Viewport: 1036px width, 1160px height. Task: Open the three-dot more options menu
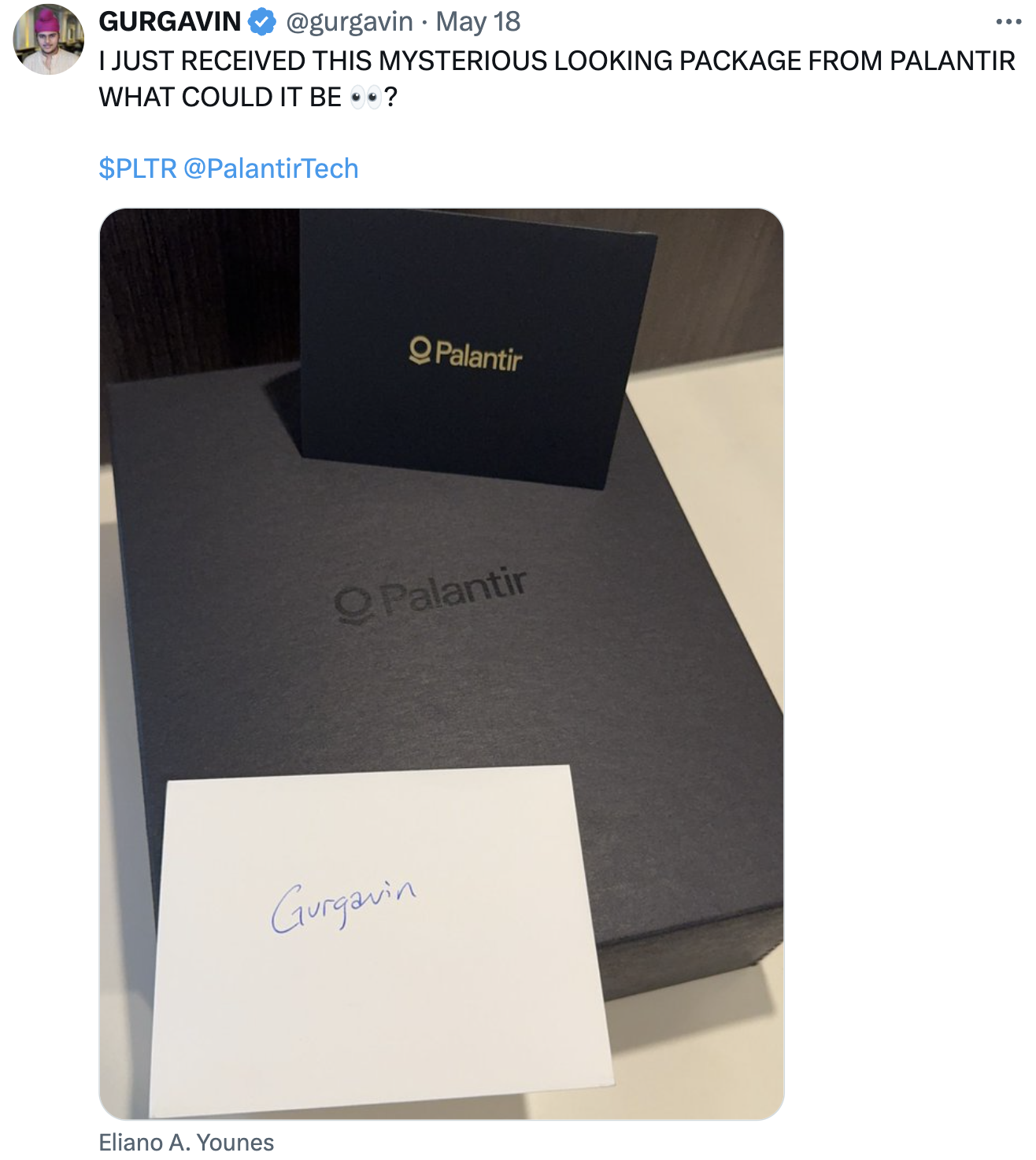click(x=1008, y=22)
